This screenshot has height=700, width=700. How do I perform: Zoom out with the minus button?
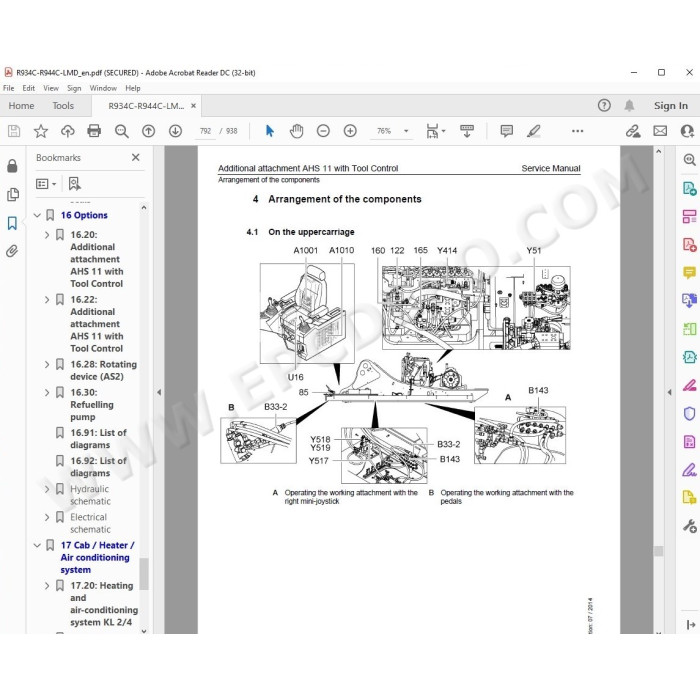(x=323, y=131)
